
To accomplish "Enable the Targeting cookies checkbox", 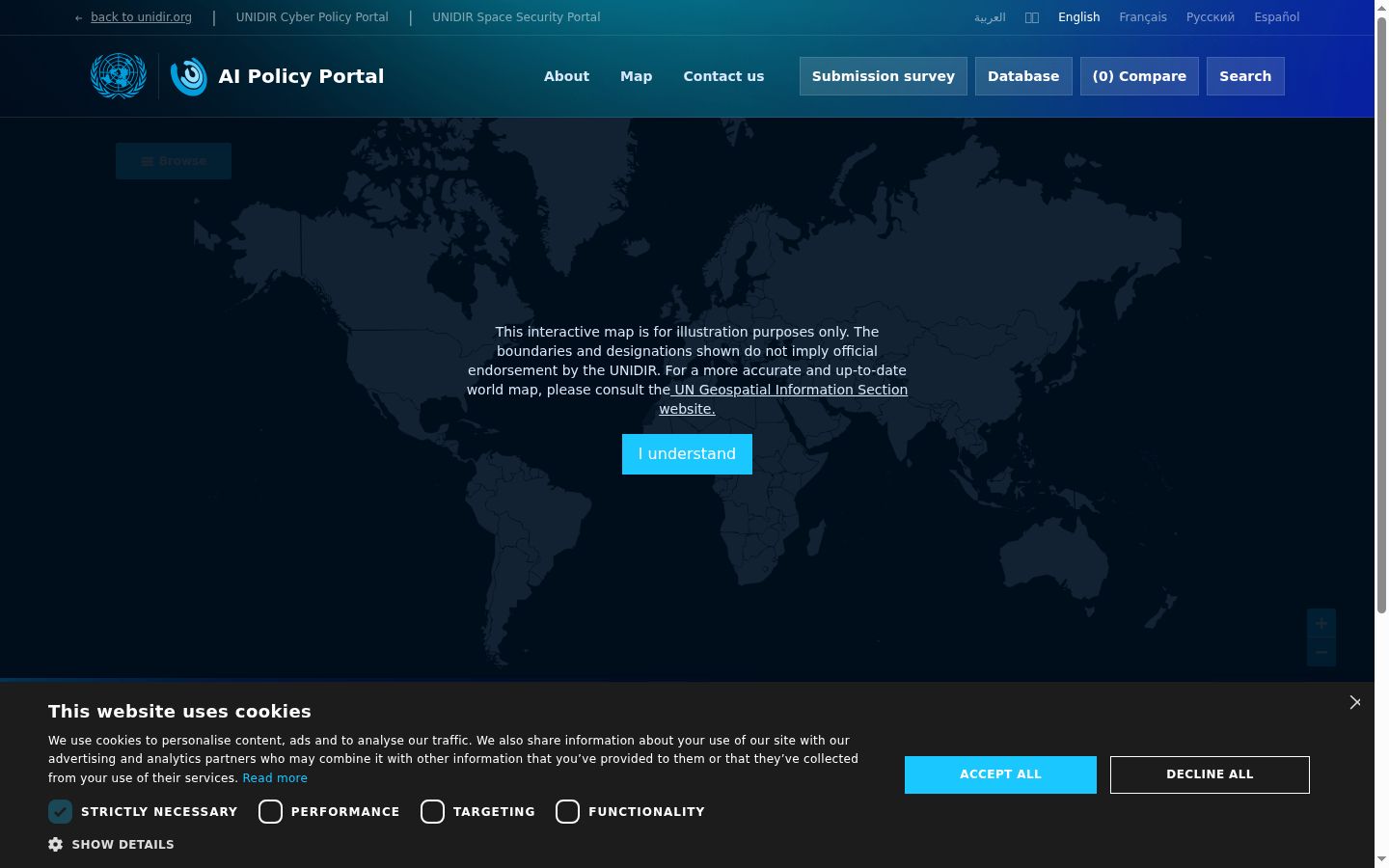I will coord(432,812).
